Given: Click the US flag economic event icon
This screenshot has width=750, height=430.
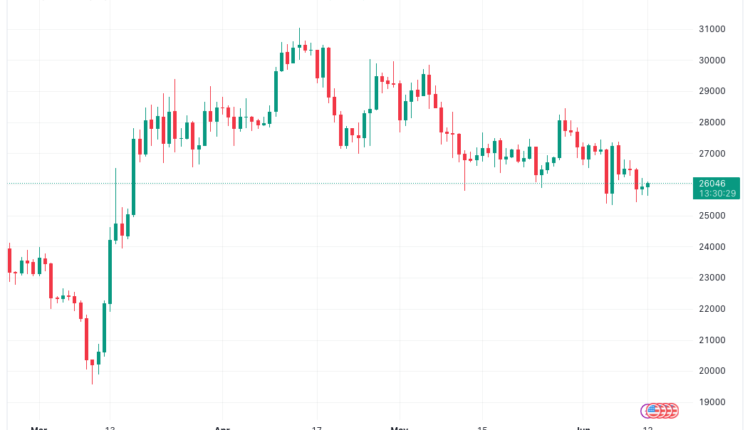Looking at the screenshot, I should point(651,410).
